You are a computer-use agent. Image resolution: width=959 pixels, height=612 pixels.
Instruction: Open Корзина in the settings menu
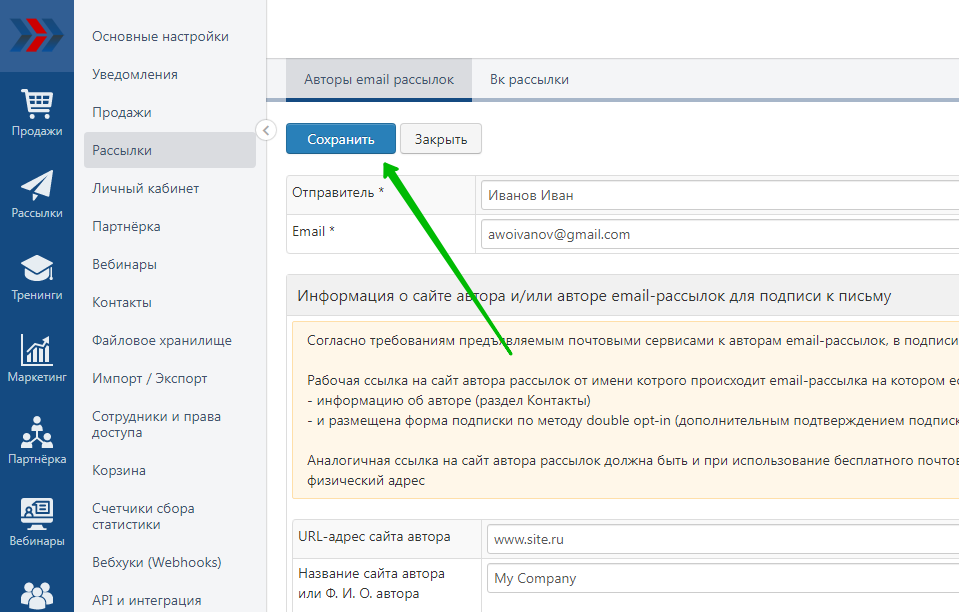click(119, 471)
